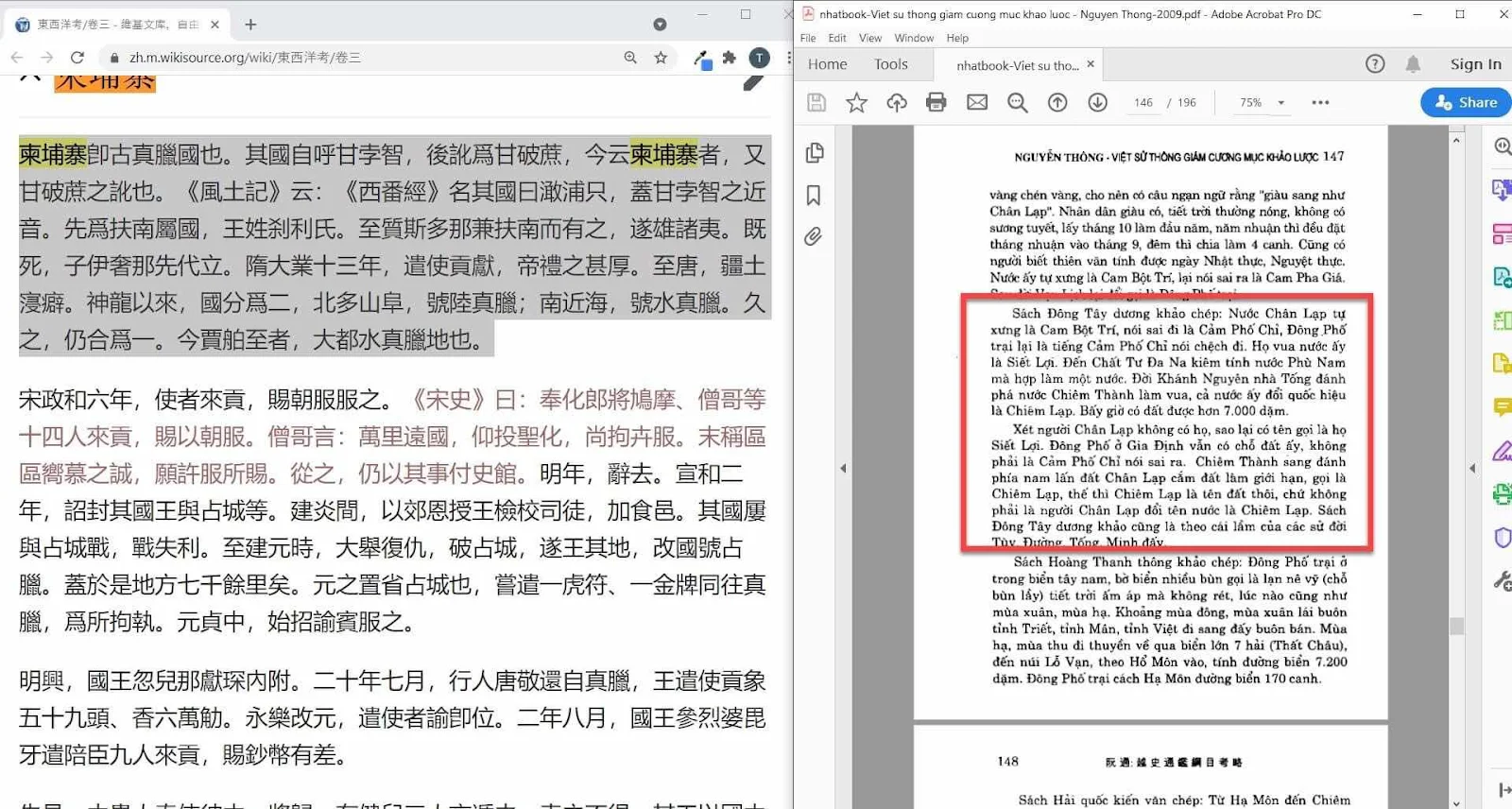Open the Protect shield tool
Viewport: 1512px width, 809px height.
point(1502,538)
